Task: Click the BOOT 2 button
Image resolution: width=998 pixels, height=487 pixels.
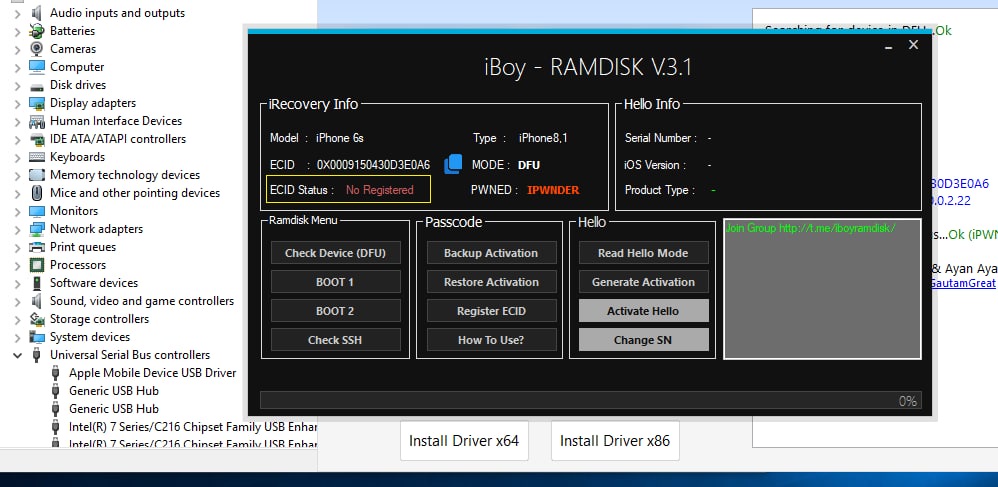Action: tap(335, 311)
